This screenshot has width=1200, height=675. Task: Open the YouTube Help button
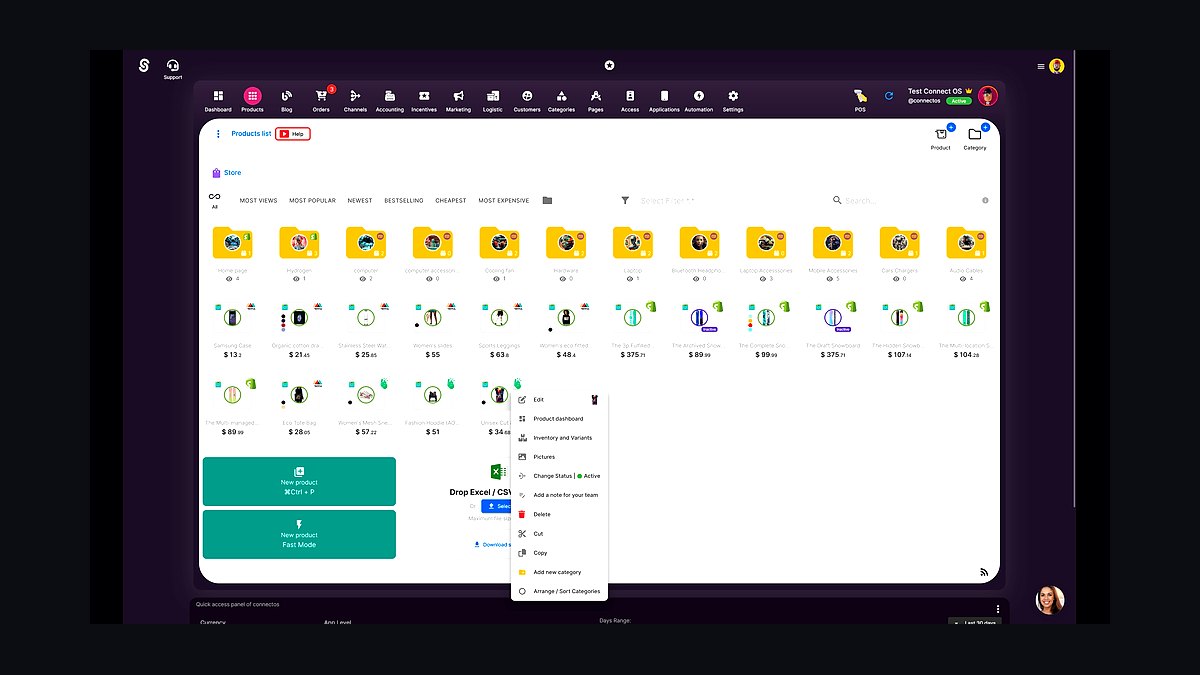coord(293,134)
